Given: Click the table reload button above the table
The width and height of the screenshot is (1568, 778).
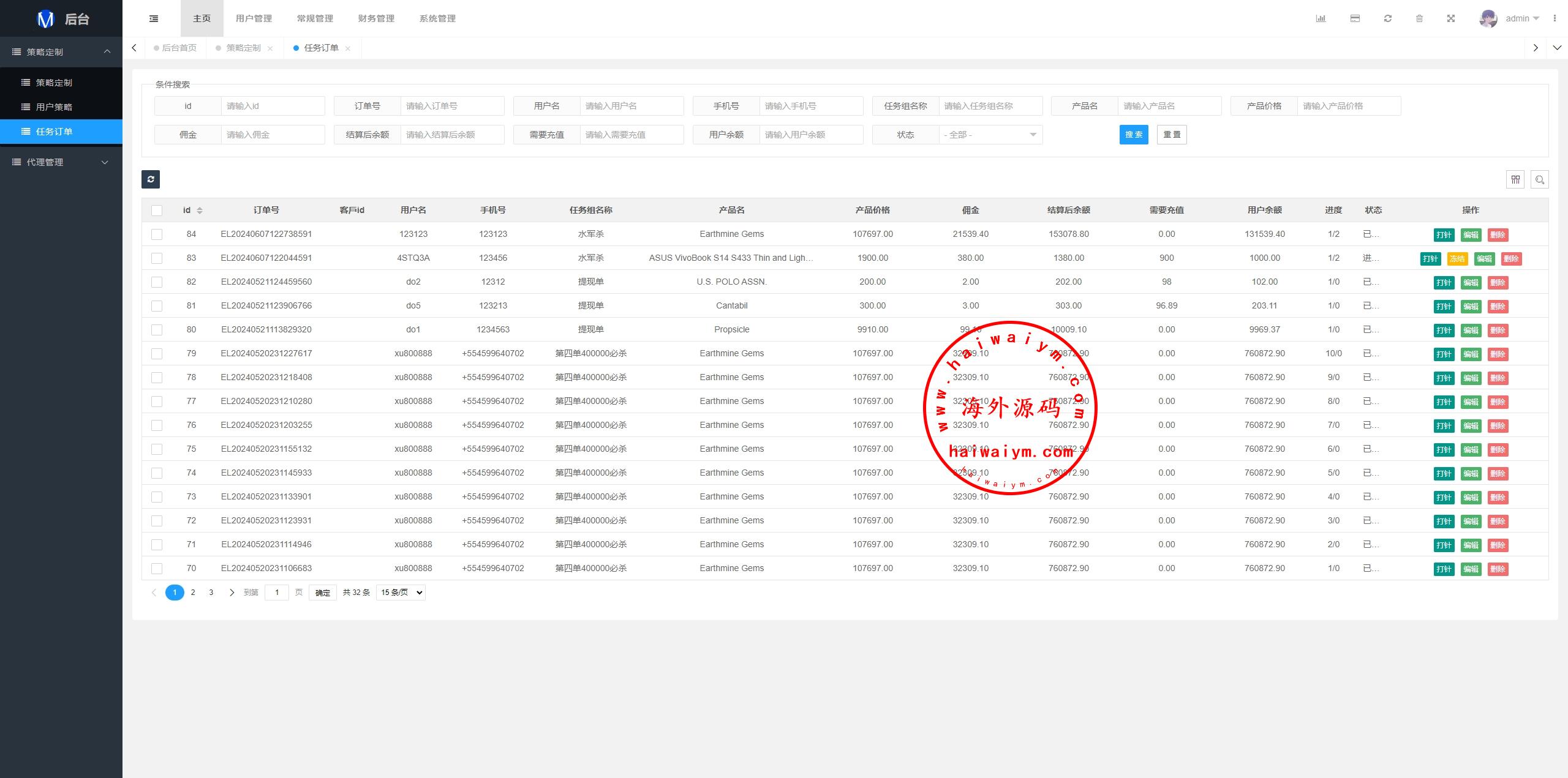Looking at the screenshot, I should click(151, 179).
